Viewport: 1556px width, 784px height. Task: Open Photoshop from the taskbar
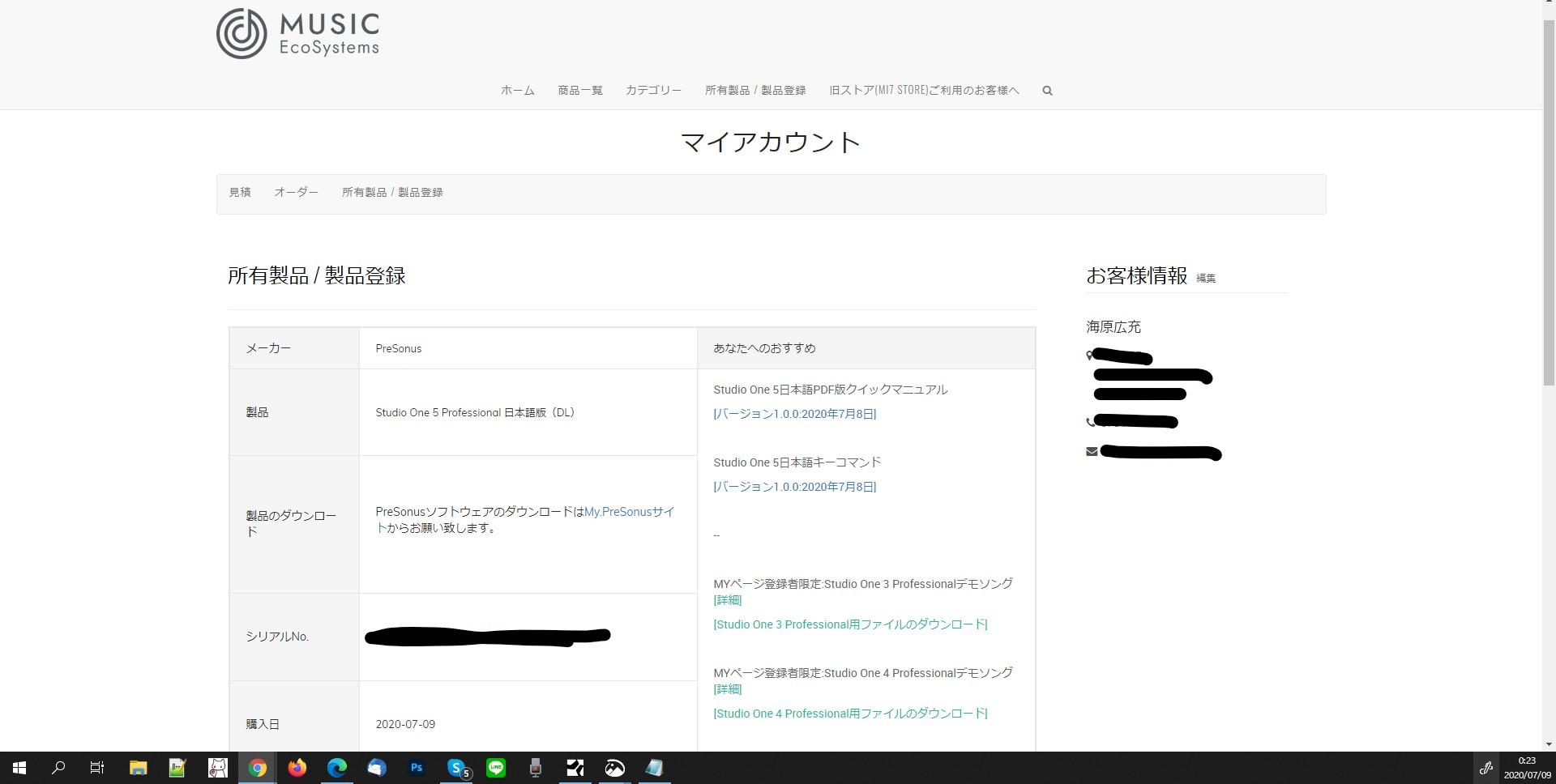point(417,768)
